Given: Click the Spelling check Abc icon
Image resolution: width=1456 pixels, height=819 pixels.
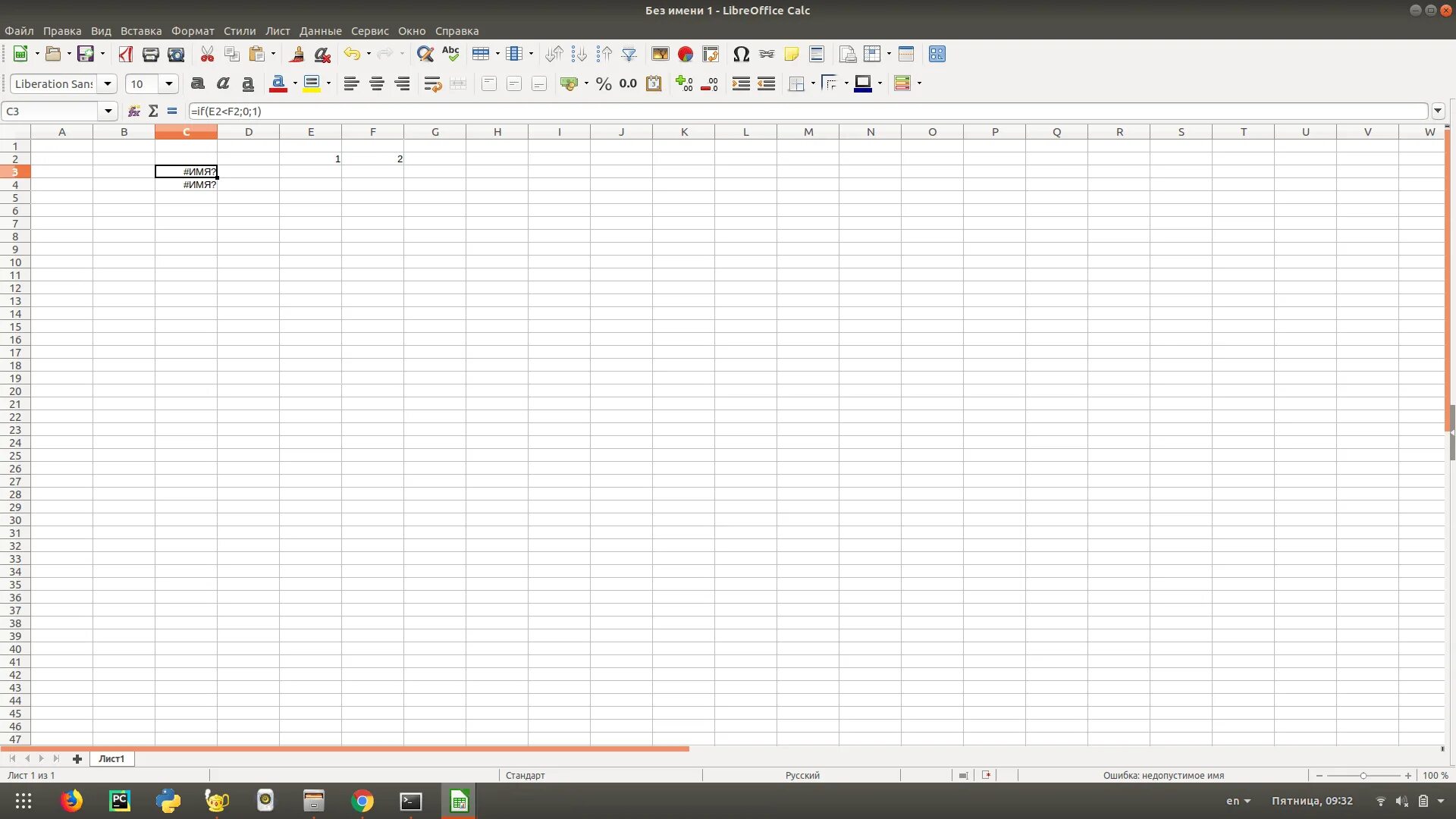Looking at the screenshot, I should (450, 54).
